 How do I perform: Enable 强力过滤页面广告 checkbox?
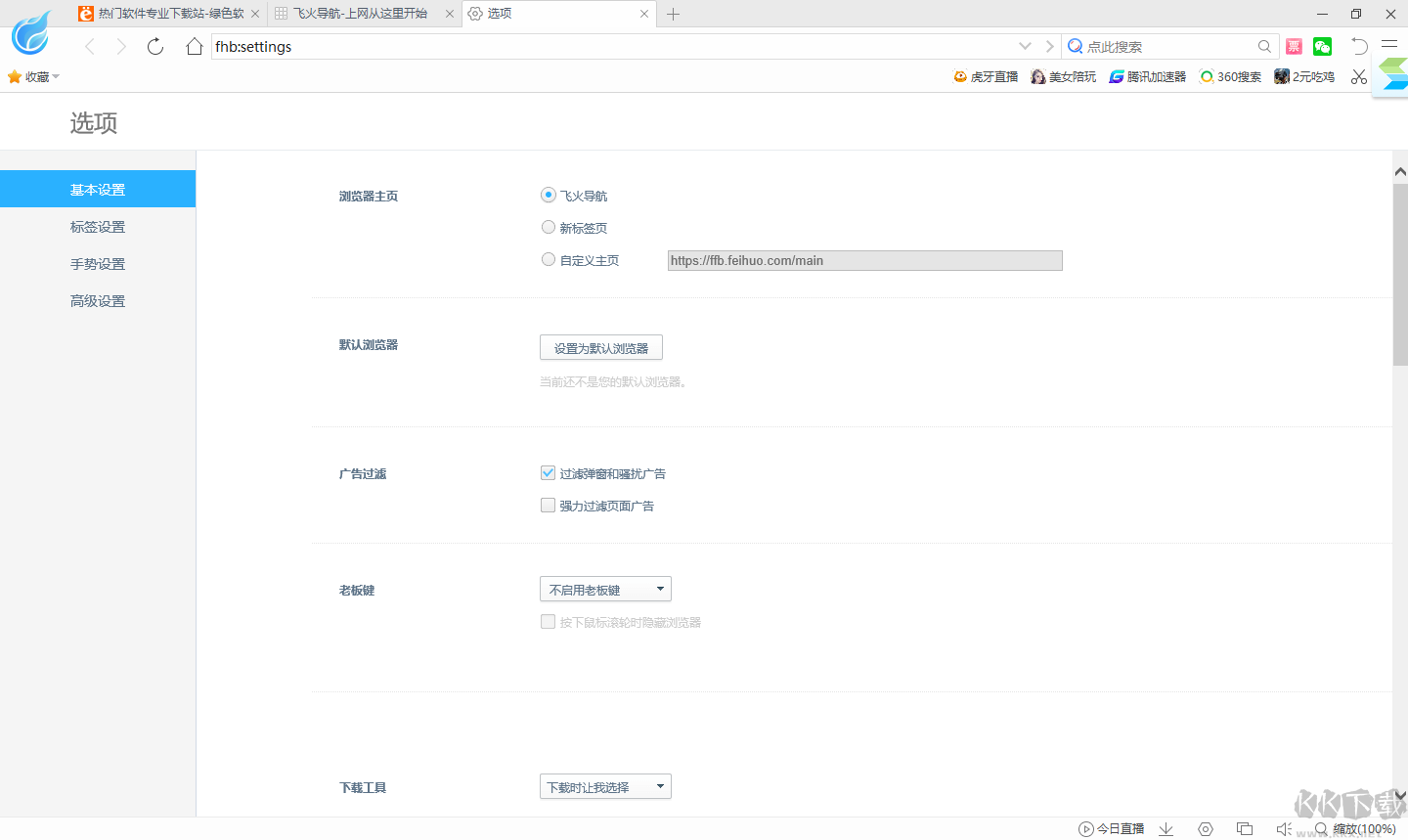(548, 505)
